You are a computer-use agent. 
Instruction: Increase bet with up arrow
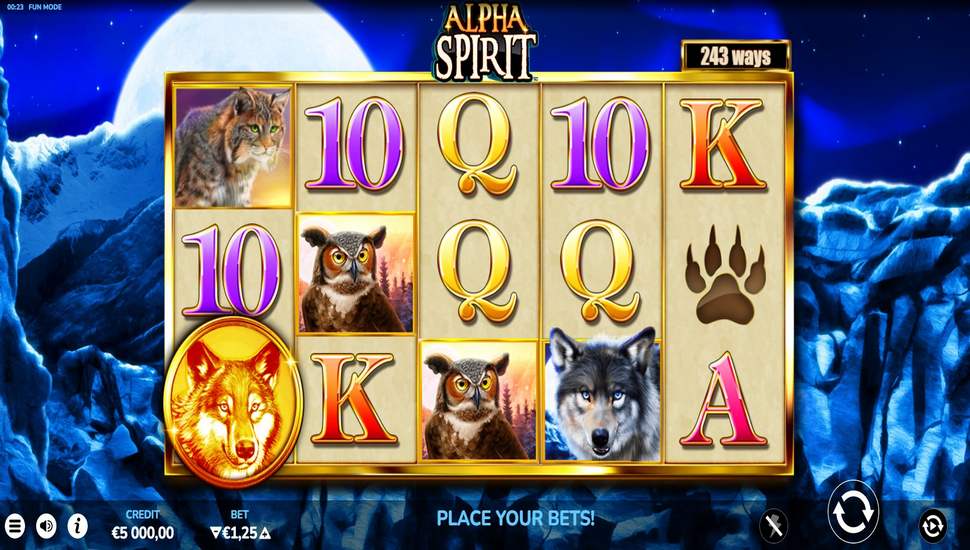coord(265,532)
